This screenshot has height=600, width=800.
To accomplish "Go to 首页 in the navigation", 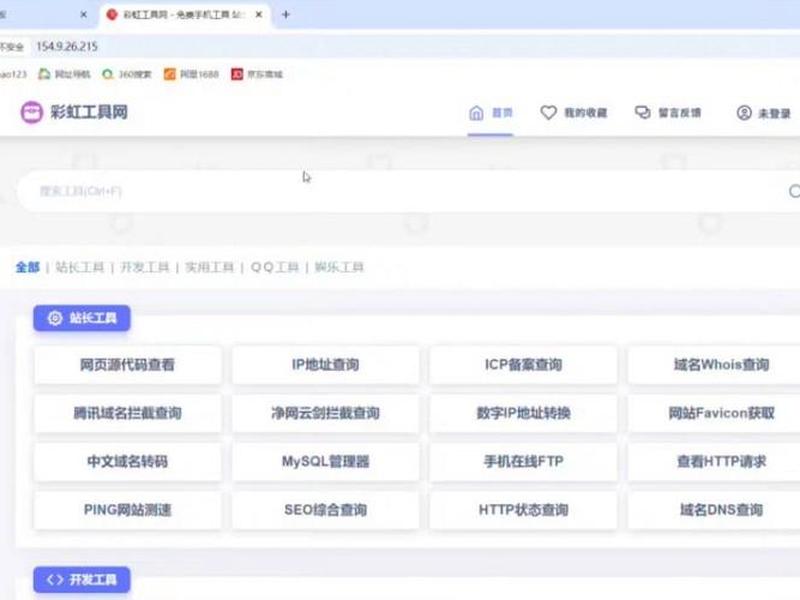I will point(490,113).
